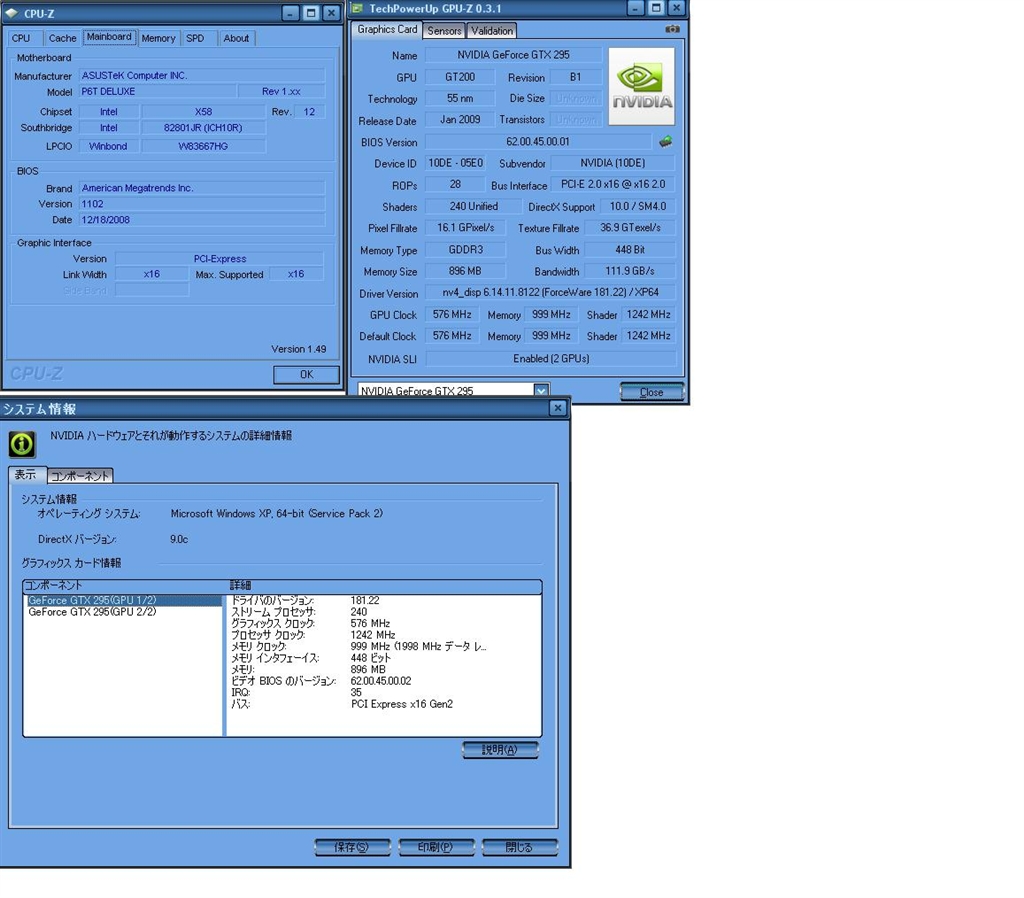This screenshot has width=1024, height=898.
Task: Click the CPU-Z title bar icon
Action: 12,13
